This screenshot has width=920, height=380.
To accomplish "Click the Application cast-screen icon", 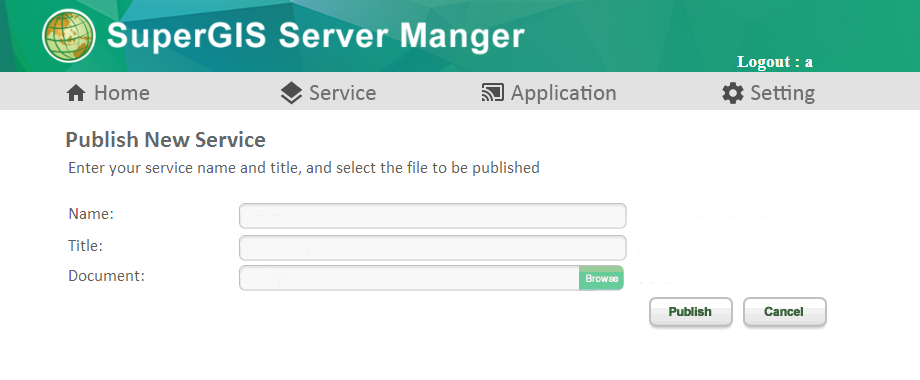I will point(492,93).
